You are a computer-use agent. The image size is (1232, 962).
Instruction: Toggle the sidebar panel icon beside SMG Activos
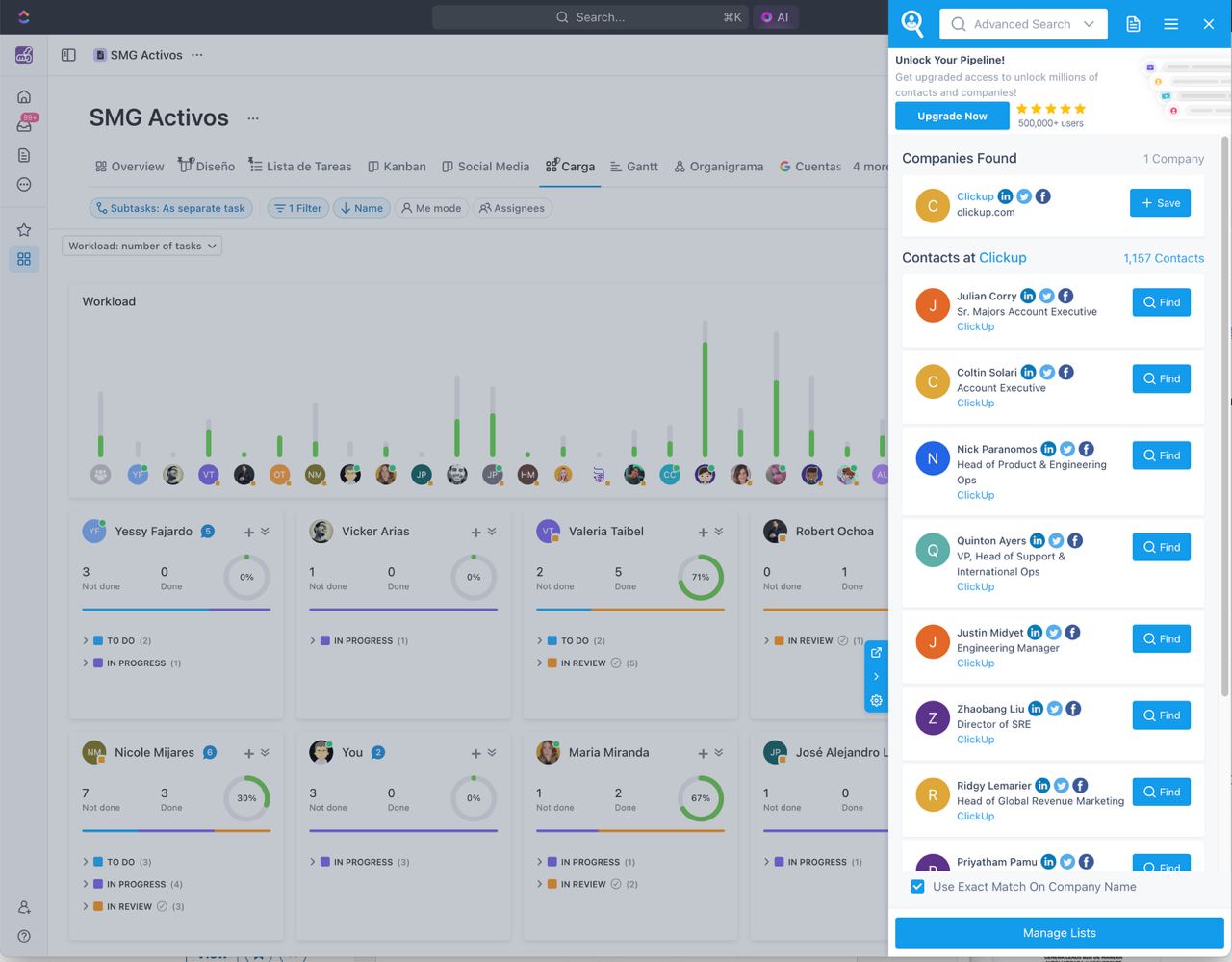[x=68, y=55]
